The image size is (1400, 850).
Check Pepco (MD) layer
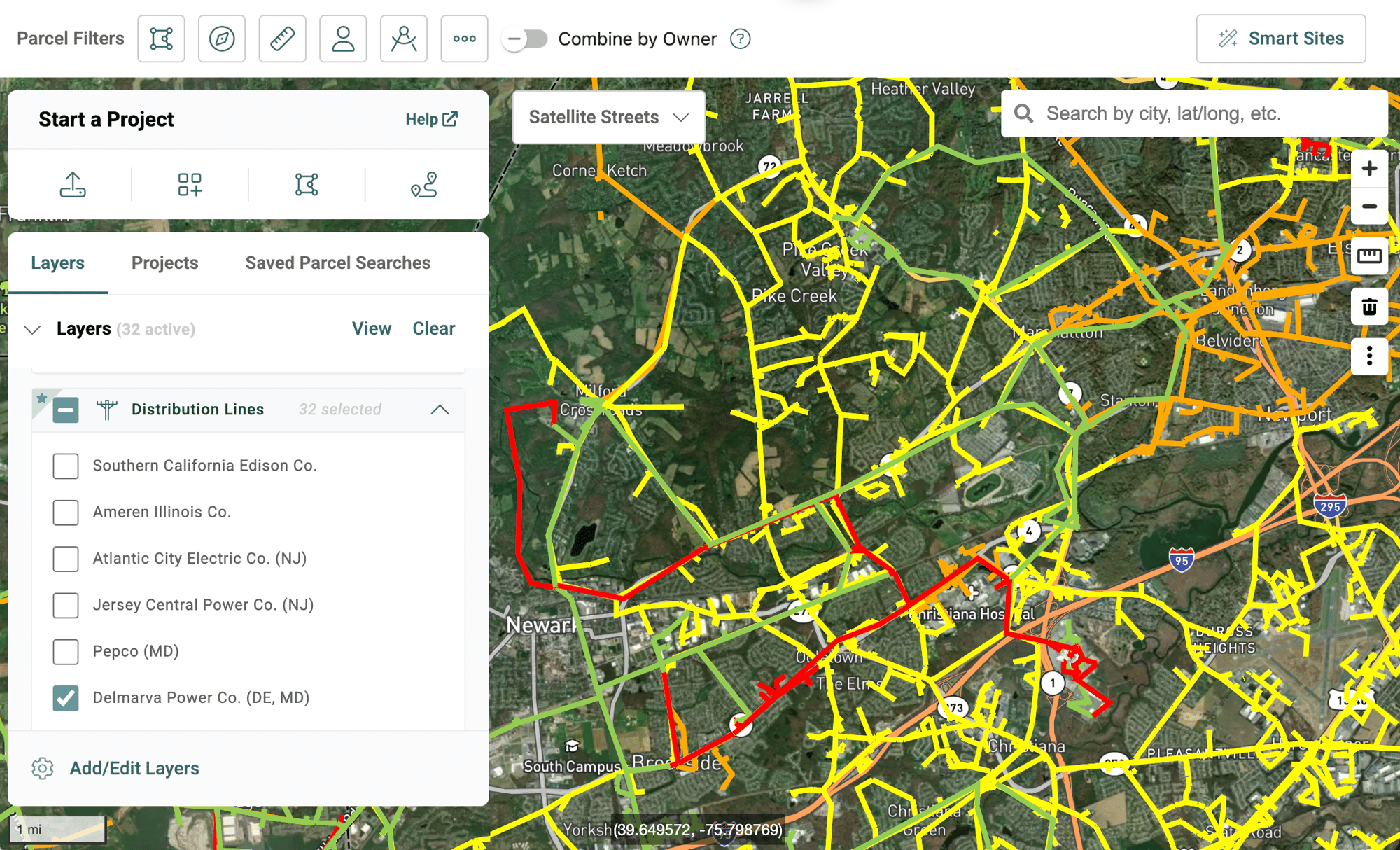66,652
